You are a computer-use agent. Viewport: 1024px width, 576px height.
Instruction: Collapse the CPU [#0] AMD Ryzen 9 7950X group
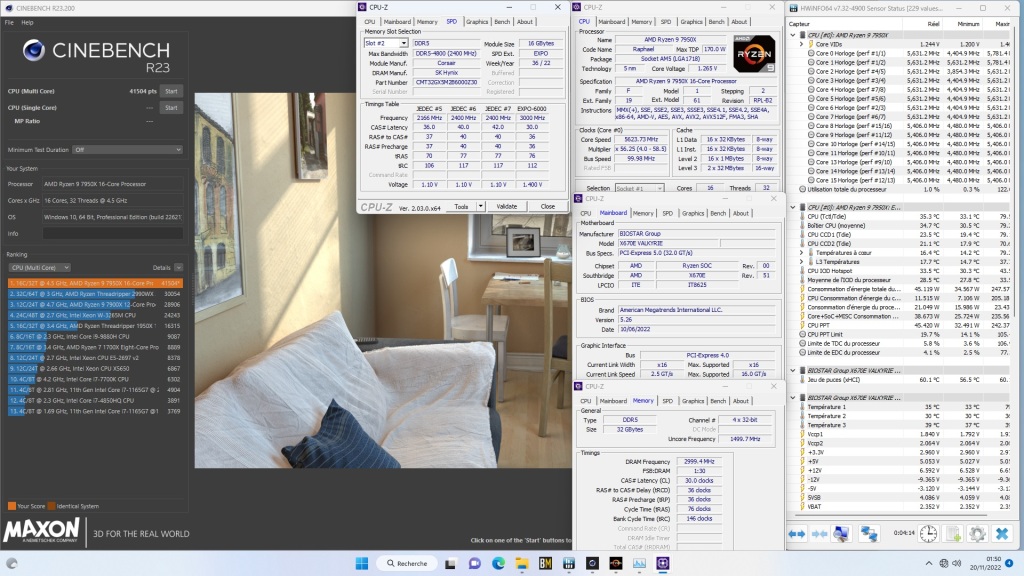793,35
